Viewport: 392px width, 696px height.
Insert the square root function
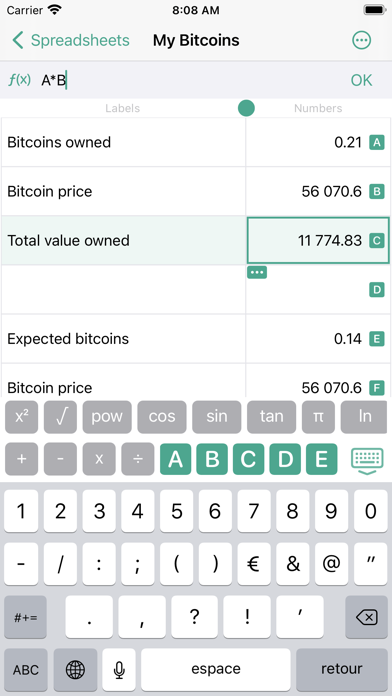[x=60, y=417]
